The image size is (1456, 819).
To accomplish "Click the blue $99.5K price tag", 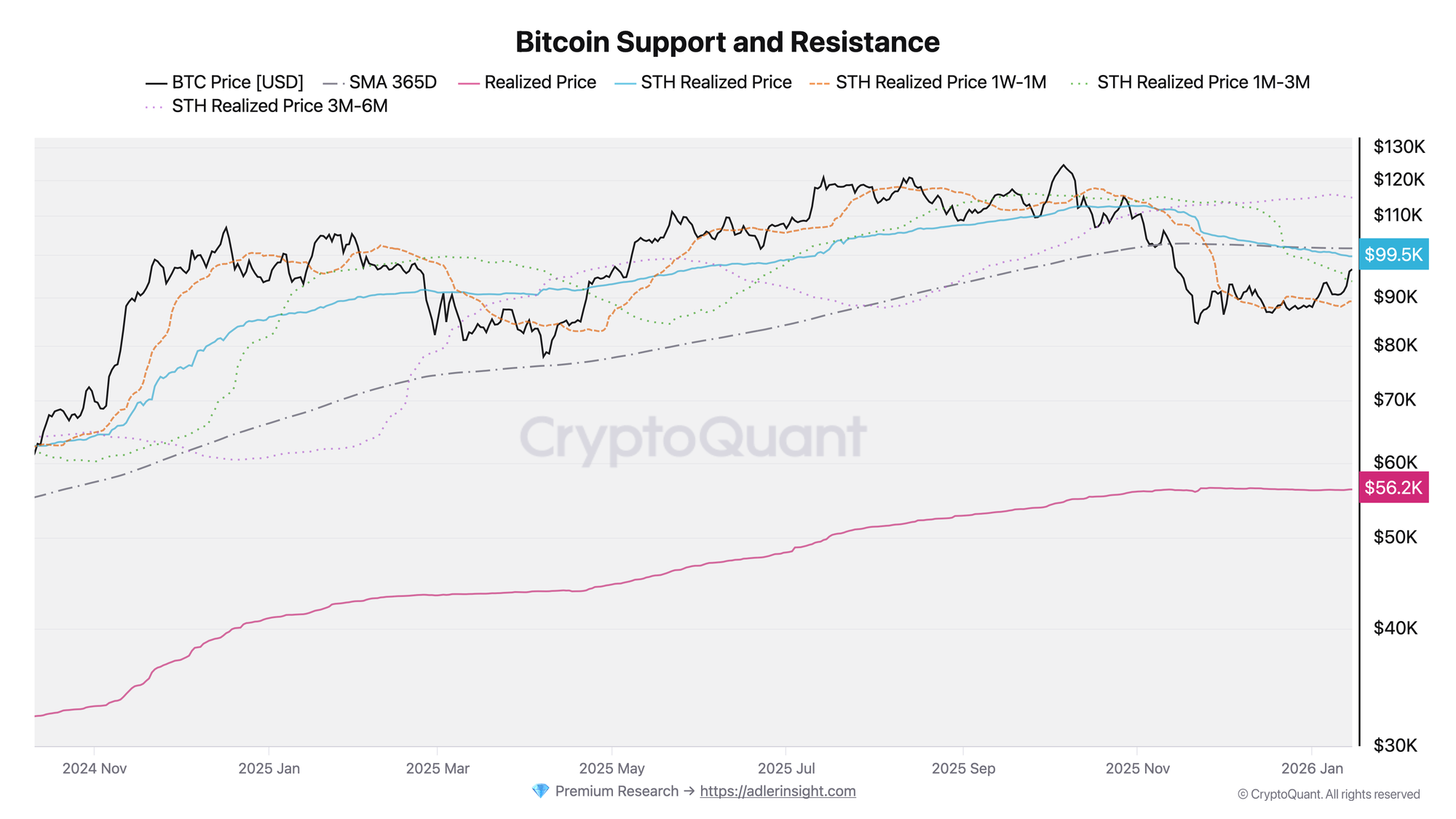I will pyautogui.click(x=1393, y=255).
